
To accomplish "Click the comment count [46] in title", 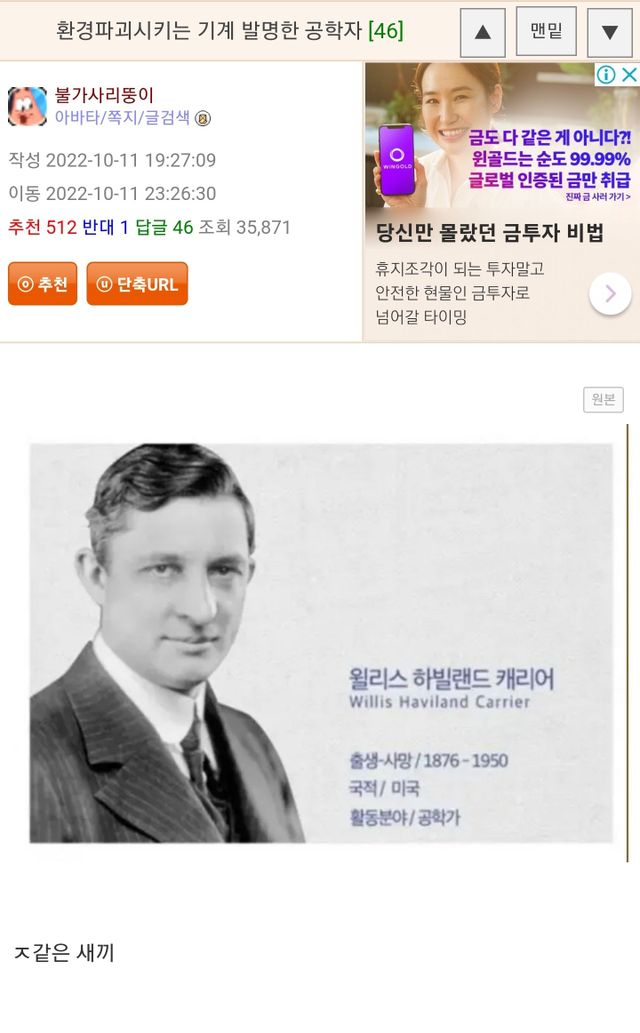I will pyautogui.click(x=386, y=30).
